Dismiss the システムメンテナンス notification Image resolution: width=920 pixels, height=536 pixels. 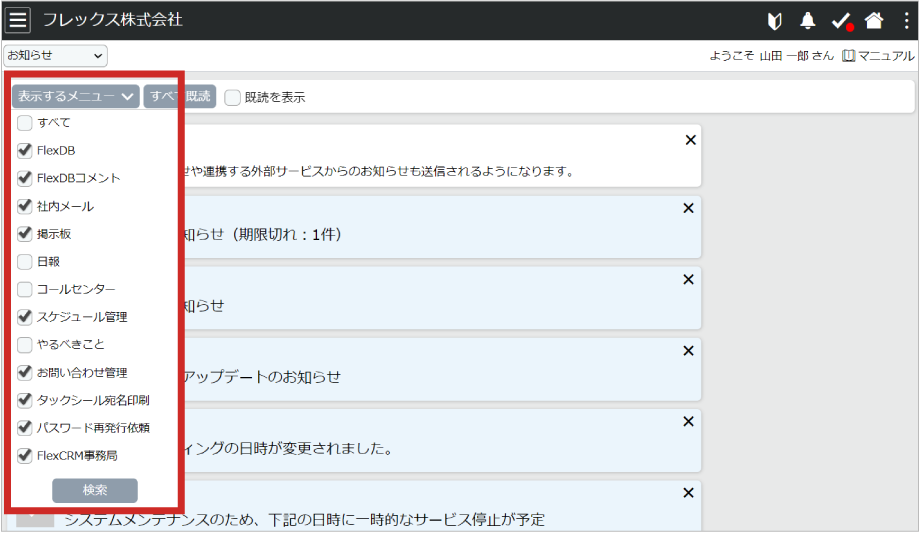tap(688, 493)
